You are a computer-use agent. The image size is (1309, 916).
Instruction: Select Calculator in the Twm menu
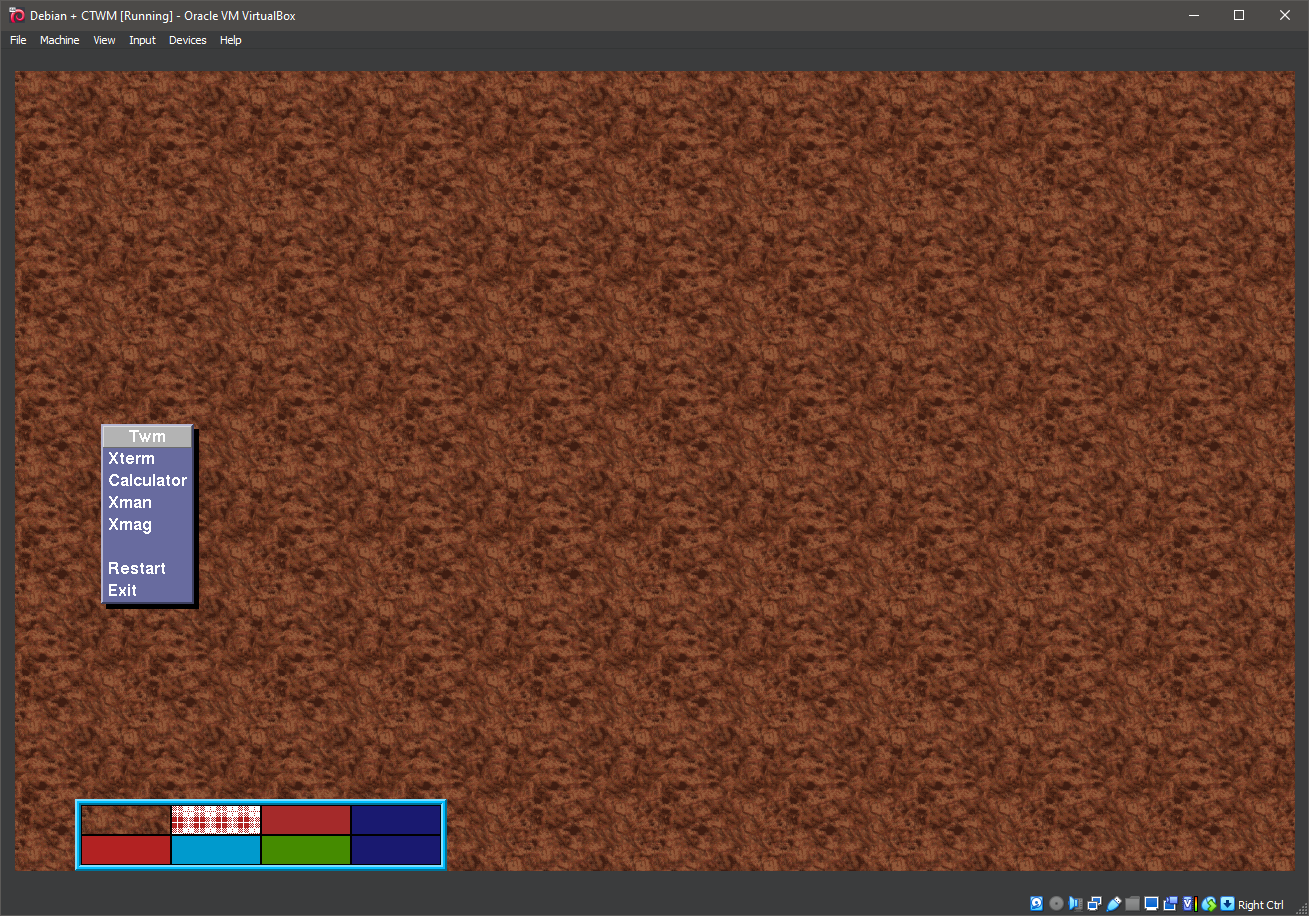(x=147, y=481)
